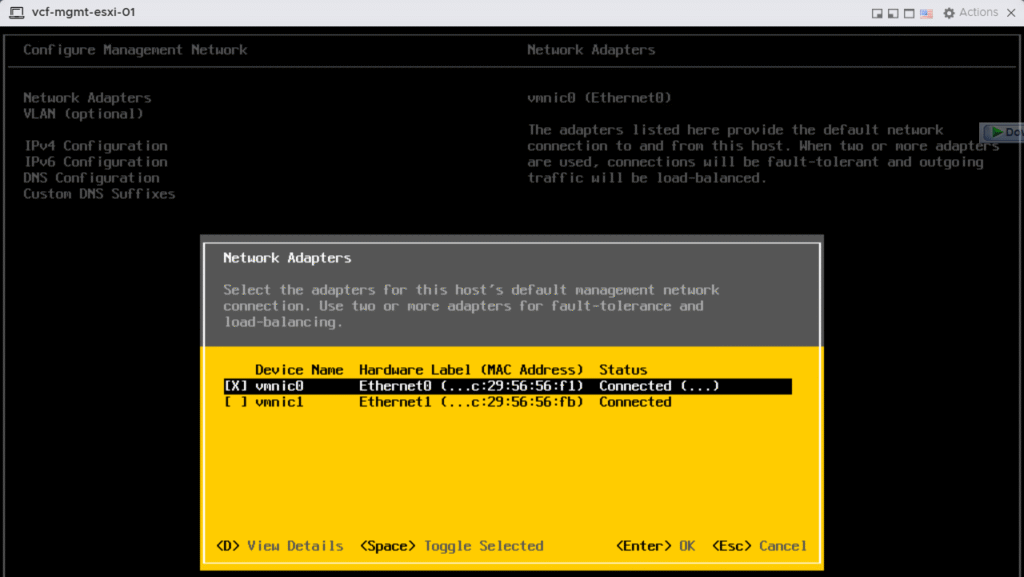Close the console with the X icon
Screen dimensions: 1024x577
coord(1010,13)
